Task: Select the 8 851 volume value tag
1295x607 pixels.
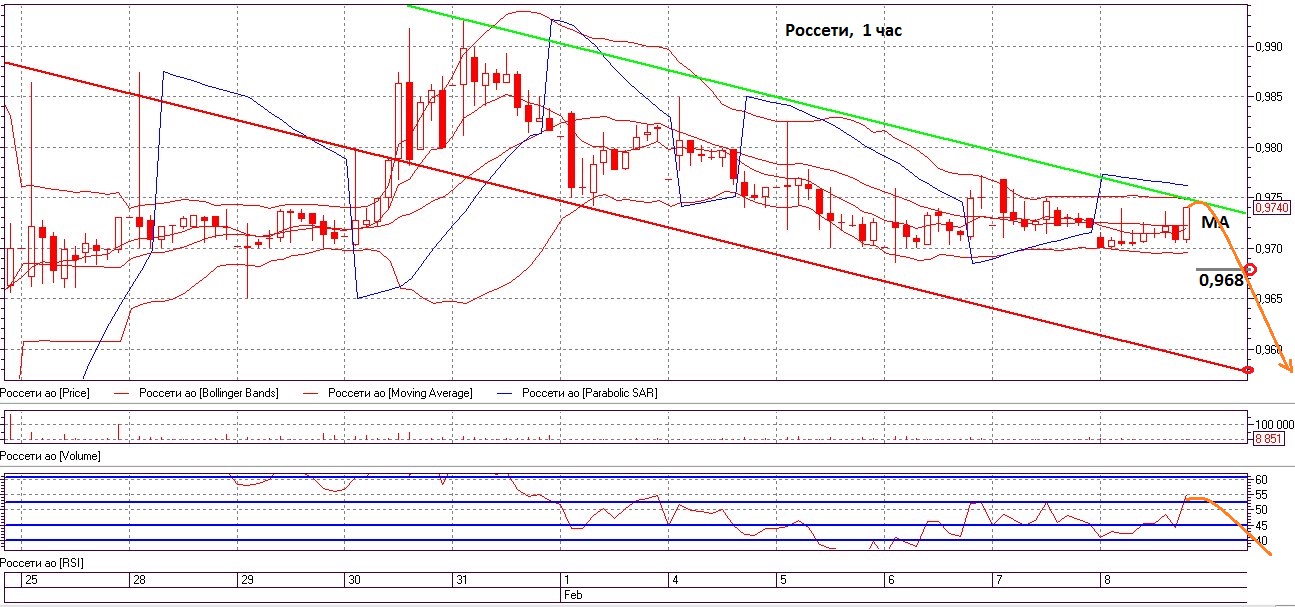Action: coord(1269,437)
